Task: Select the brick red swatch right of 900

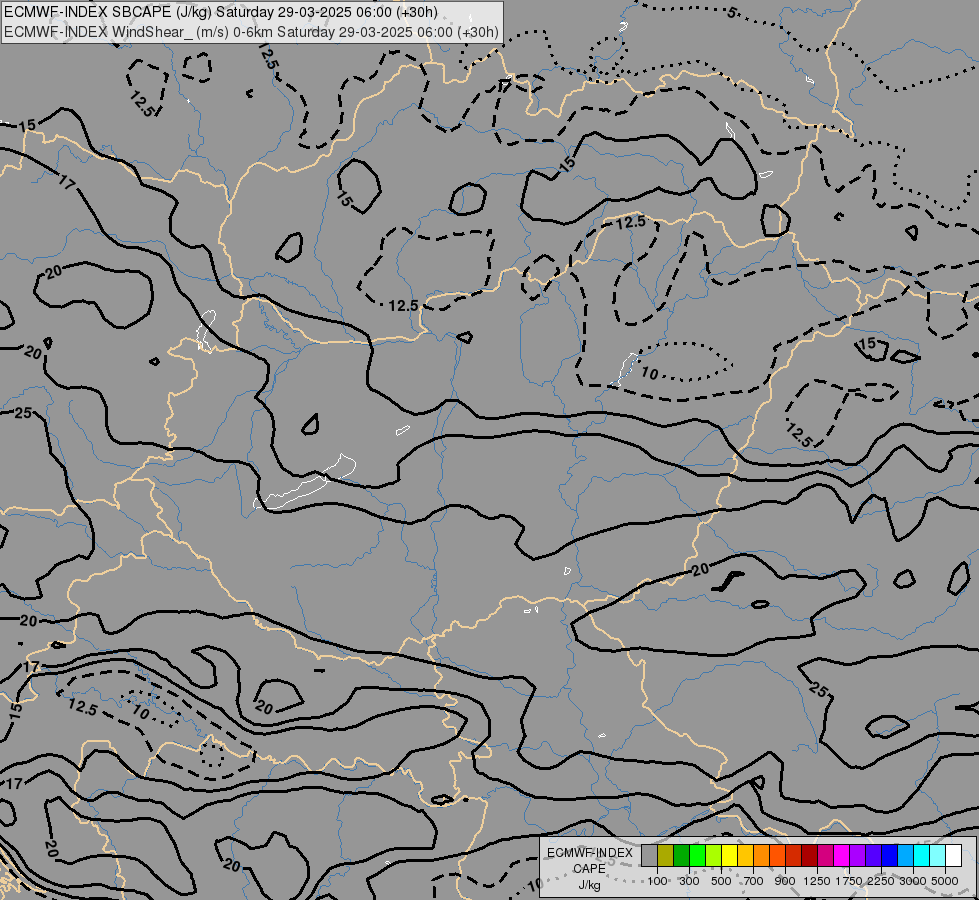Action: [794, 855]
